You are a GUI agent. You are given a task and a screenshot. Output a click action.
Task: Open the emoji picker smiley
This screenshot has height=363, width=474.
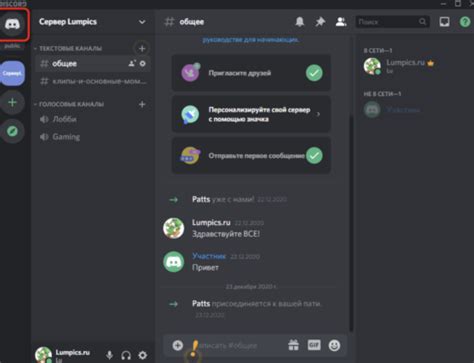334,345
